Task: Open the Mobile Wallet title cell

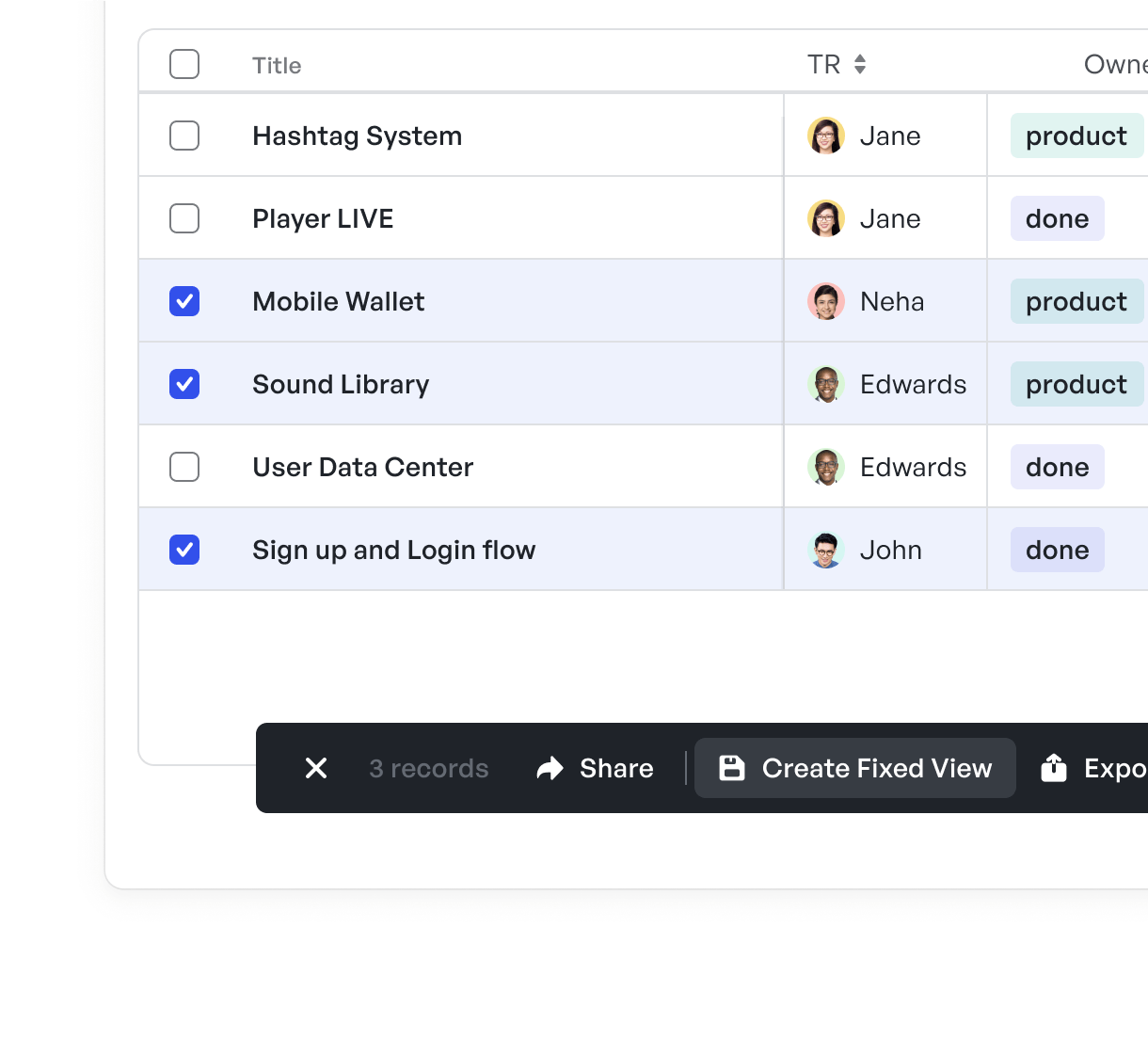Action: click(x=338, y=301)
